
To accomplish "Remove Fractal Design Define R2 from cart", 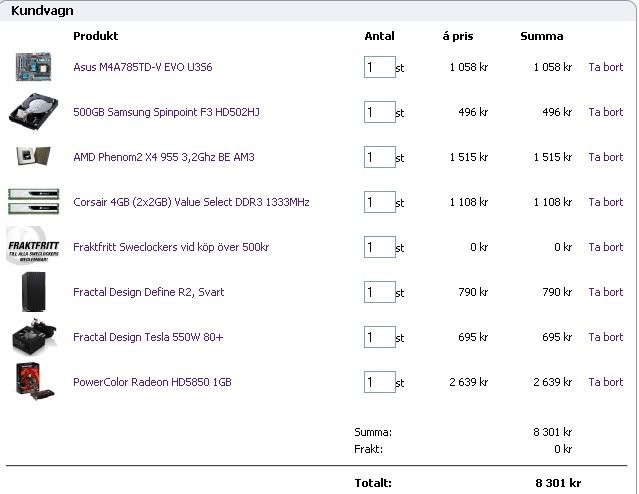I will (x=605, y=292).
